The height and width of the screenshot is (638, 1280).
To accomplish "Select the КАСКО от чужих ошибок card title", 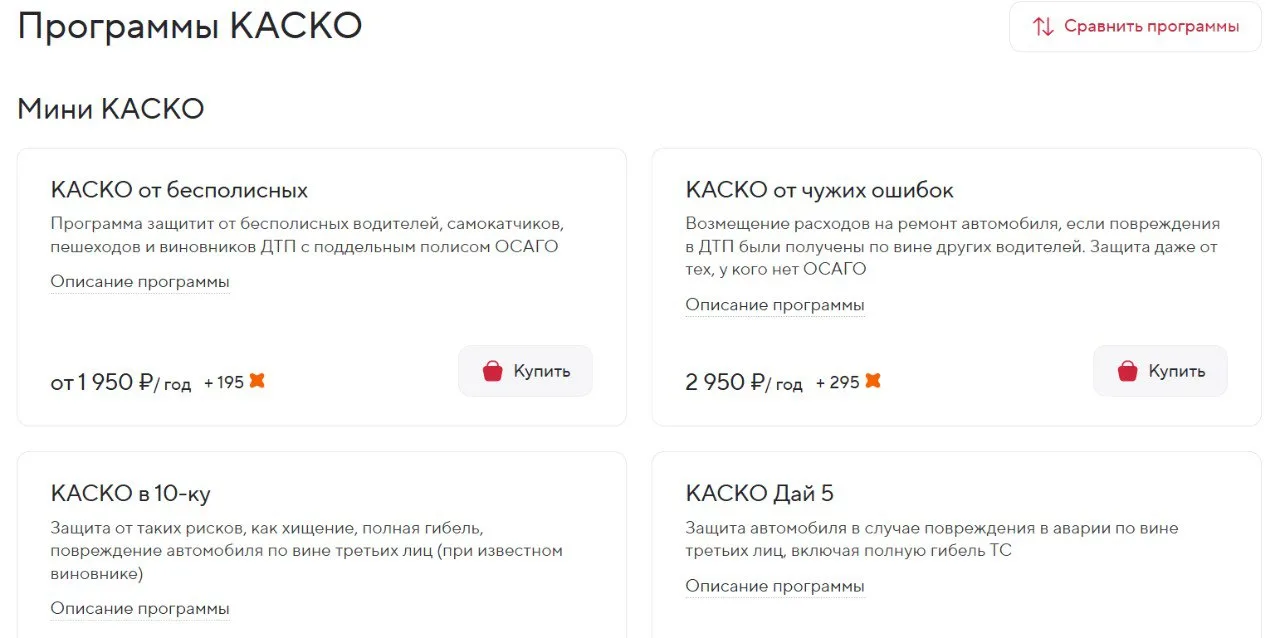I will (x=820, y=190).
